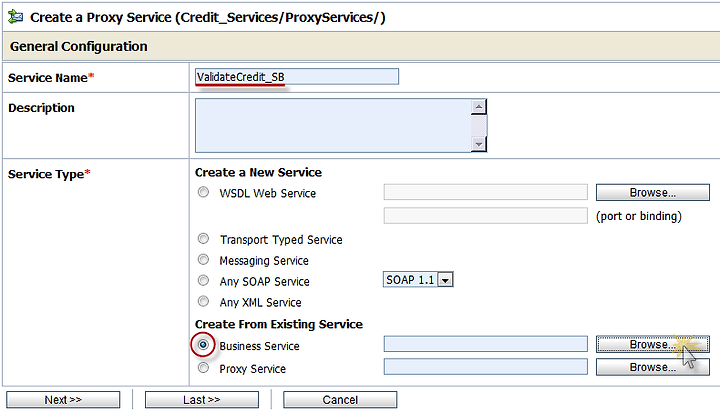The height and width of the screenshot is (412, 720).
Task: Click the WSDL Web Service path field
Action: [x=485, y=192]
